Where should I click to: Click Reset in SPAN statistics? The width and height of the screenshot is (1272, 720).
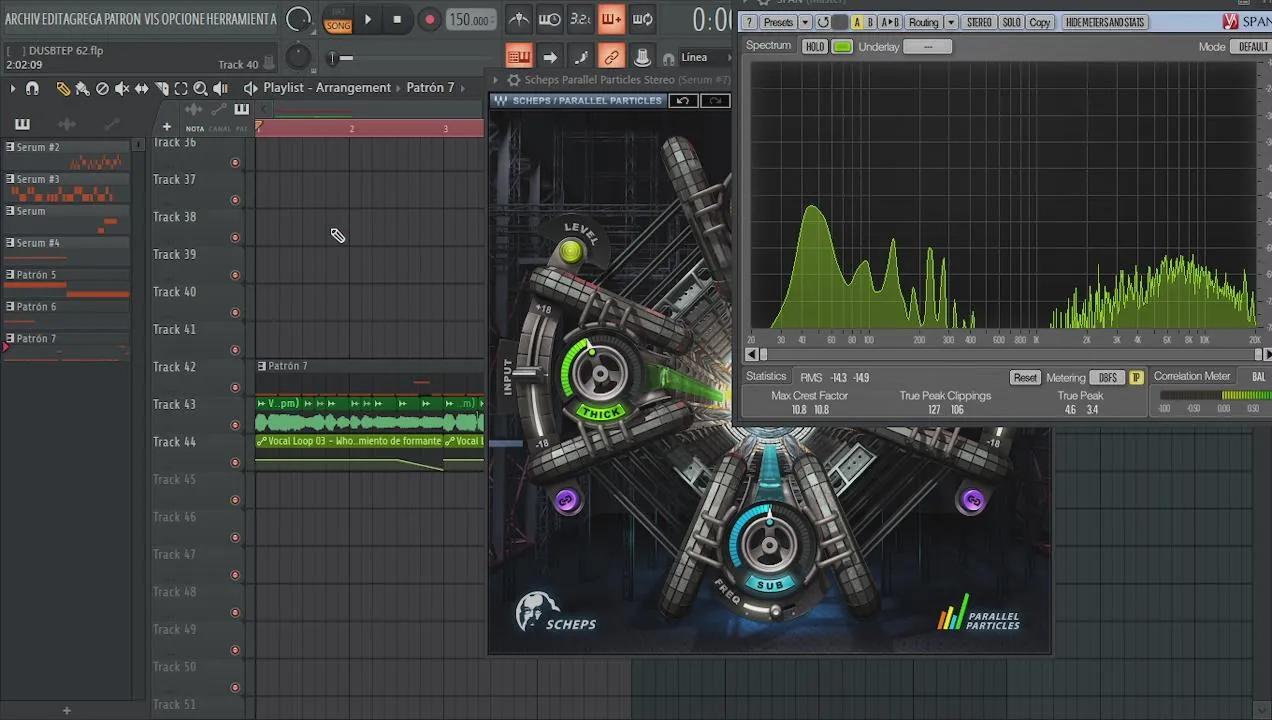click(x=1024, y=377)
